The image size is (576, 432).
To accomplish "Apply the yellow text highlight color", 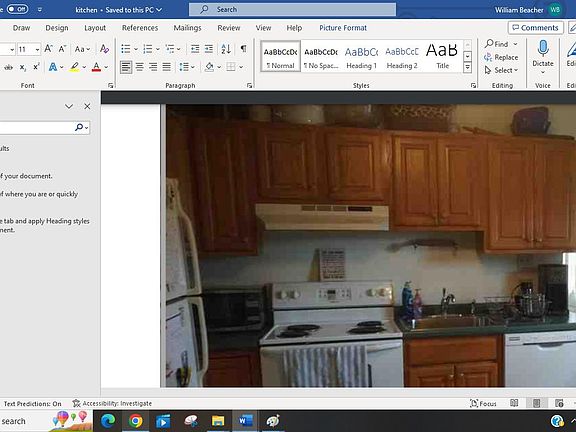I will point(75,67).
